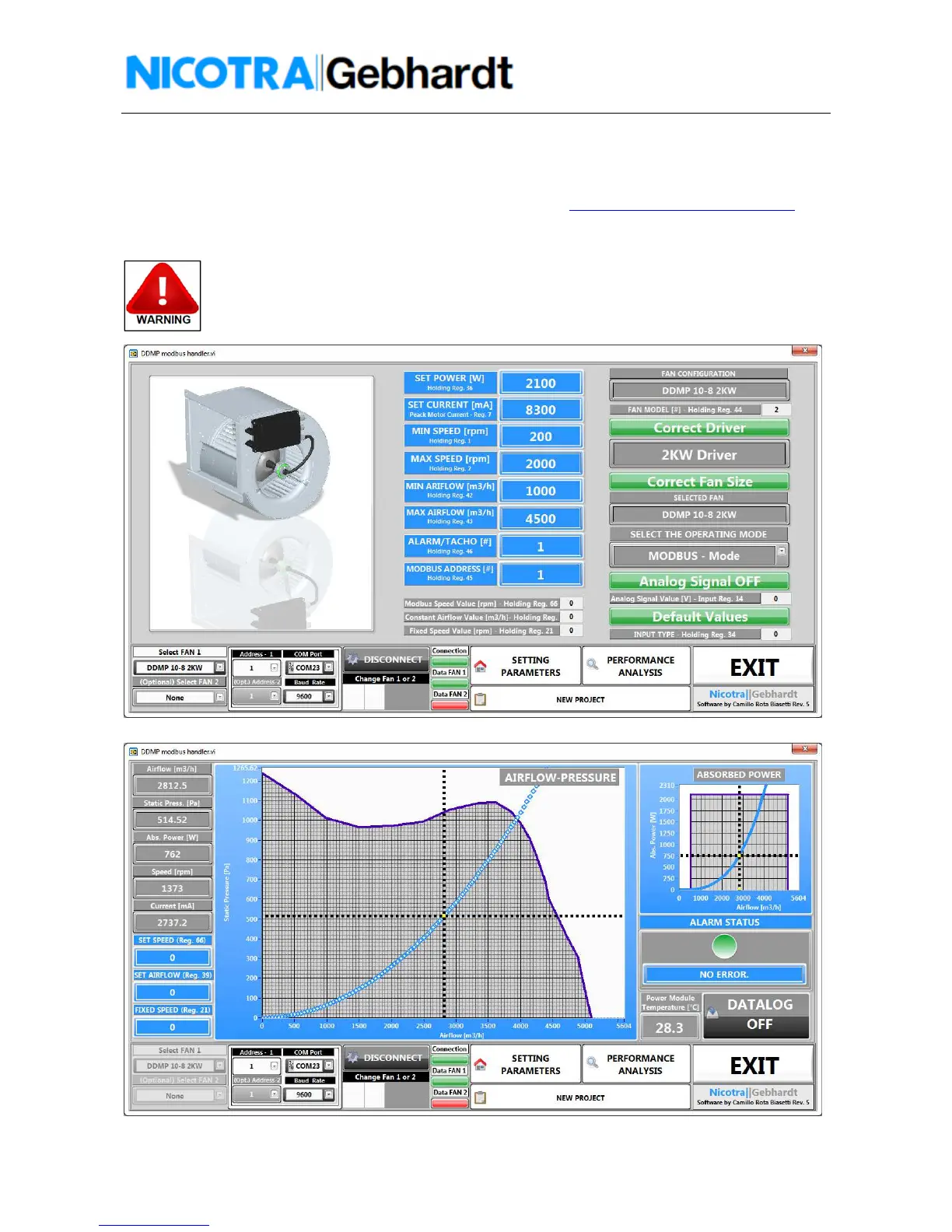This screenshot has height=1232, width=952.
Task: Click gear icon on upper window's Disconnect button
Action: 353,659
